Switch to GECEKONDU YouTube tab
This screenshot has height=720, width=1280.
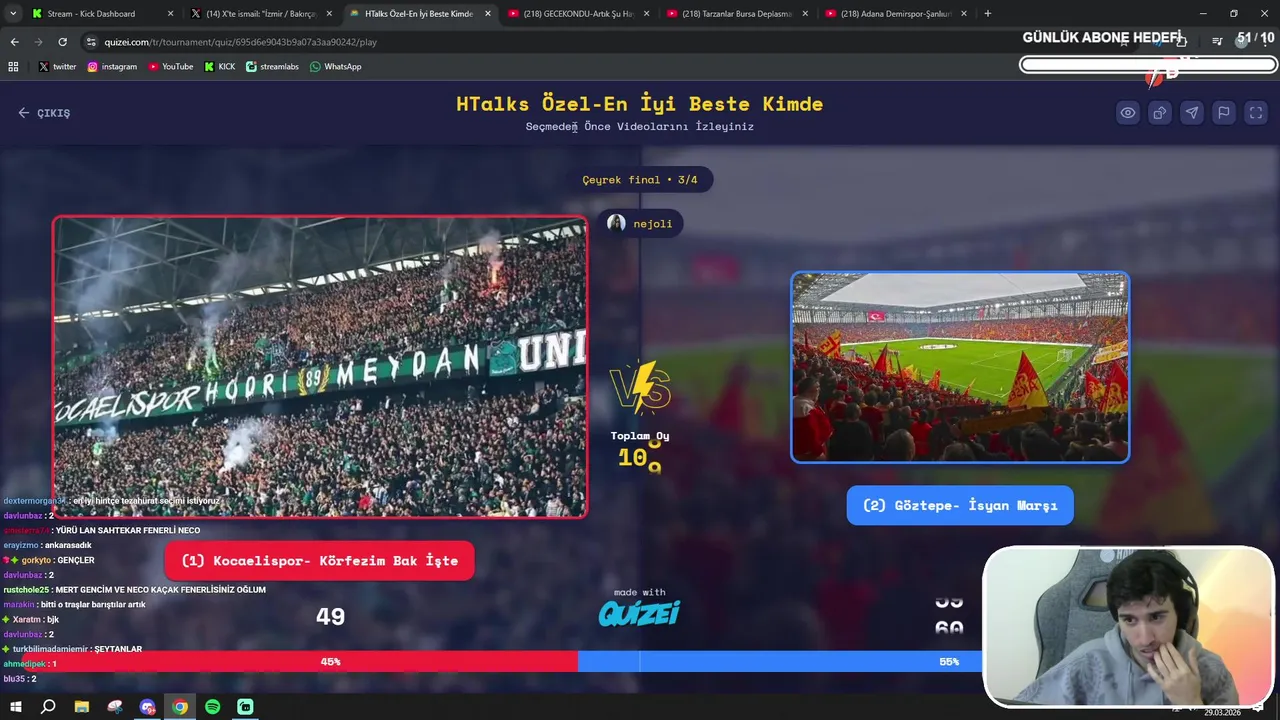pyautogui.click(x=578, y=14)
